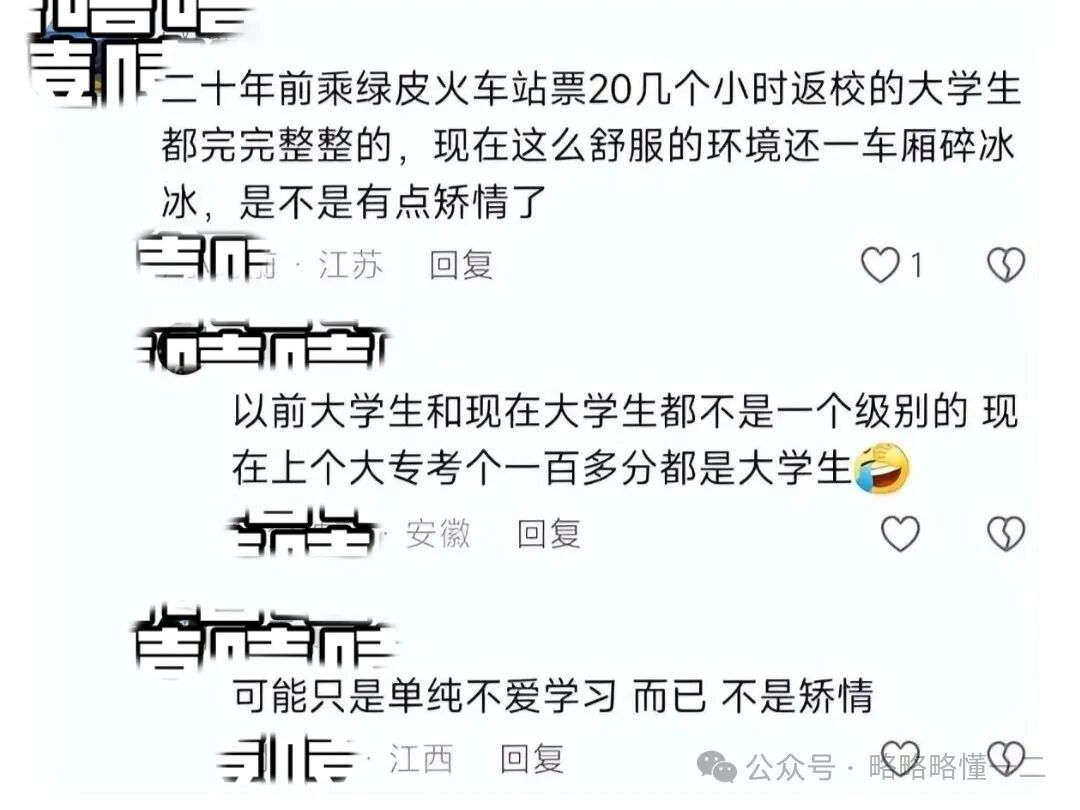Like the comment from 江苏 with one like

pyautogui.click(x=880, y=265)
